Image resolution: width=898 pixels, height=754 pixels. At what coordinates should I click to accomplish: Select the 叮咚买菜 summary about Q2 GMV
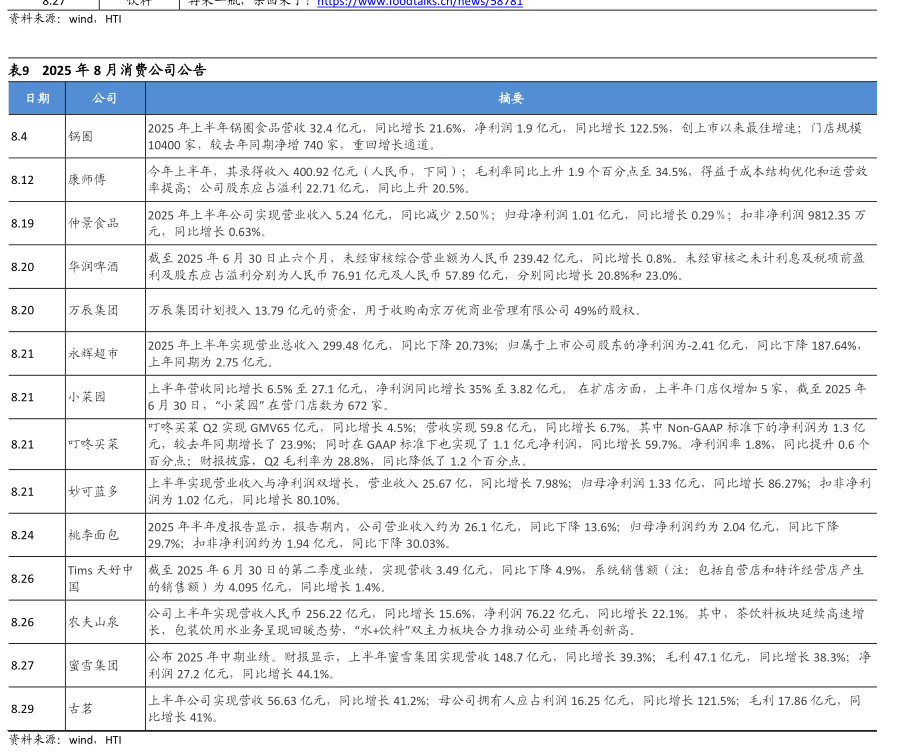509,444
